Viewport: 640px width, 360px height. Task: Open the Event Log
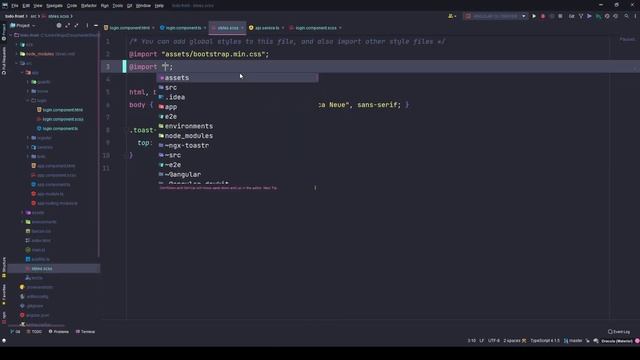coord(619,331)
